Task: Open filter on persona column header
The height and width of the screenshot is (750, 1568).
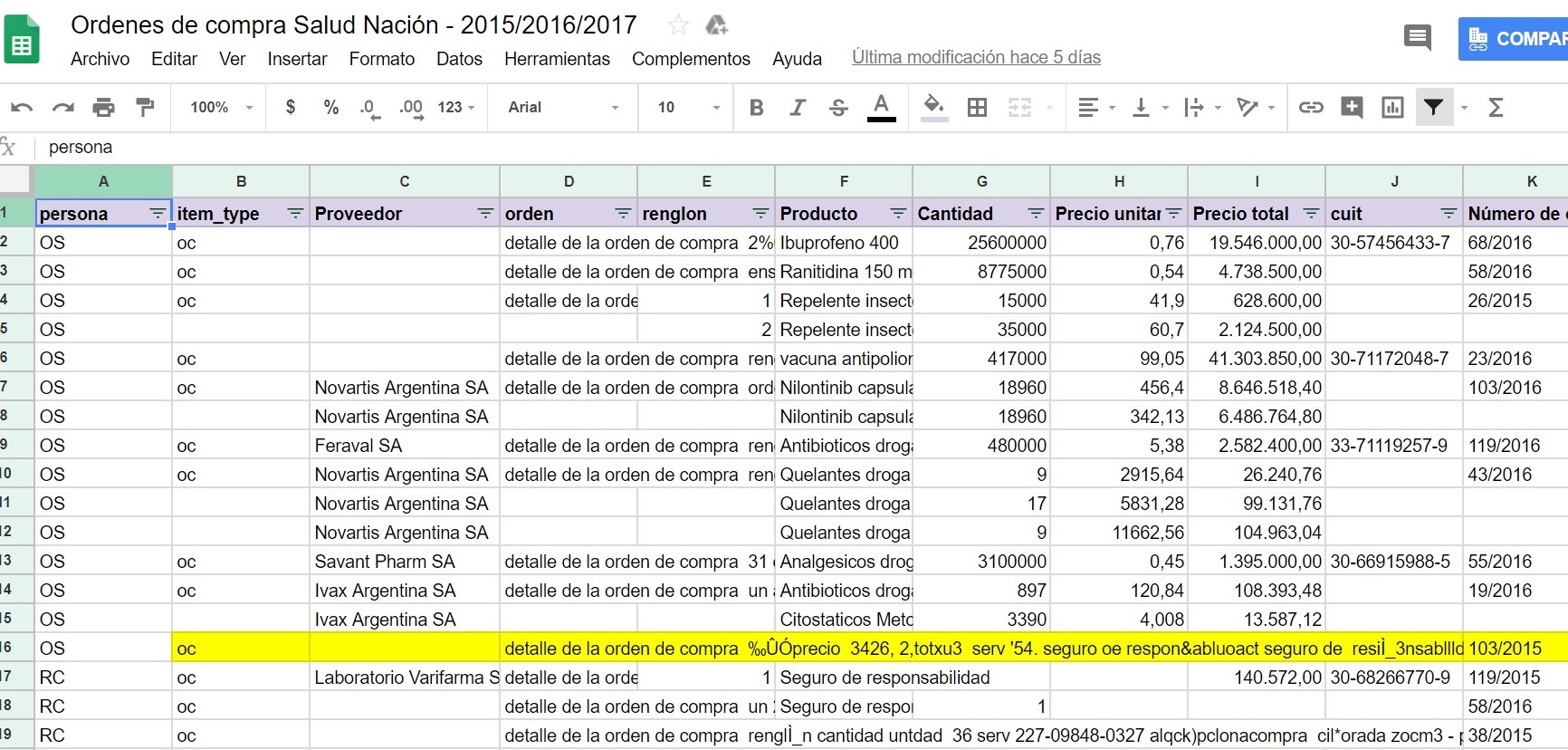Action: pos(158,214)
